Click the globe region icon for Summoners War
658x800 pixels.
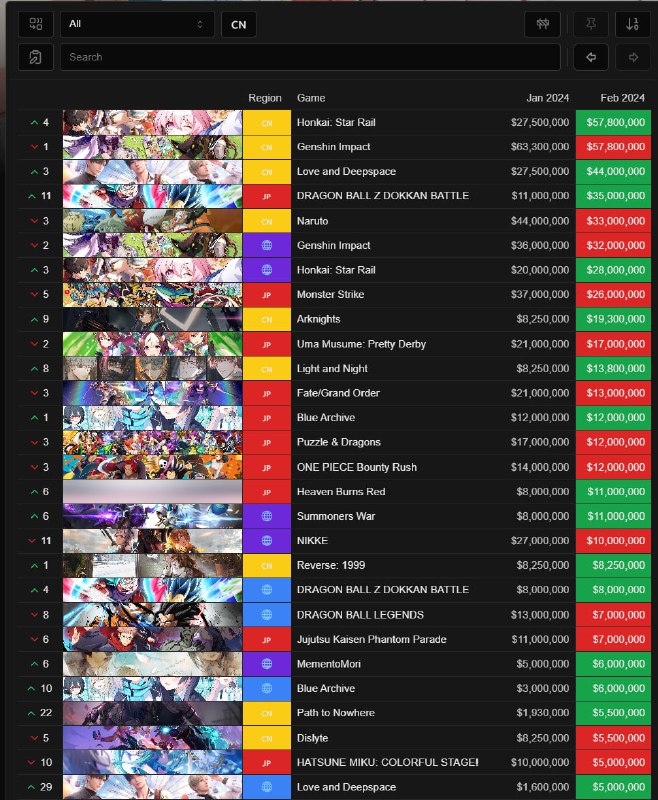(x=266, y=516)
